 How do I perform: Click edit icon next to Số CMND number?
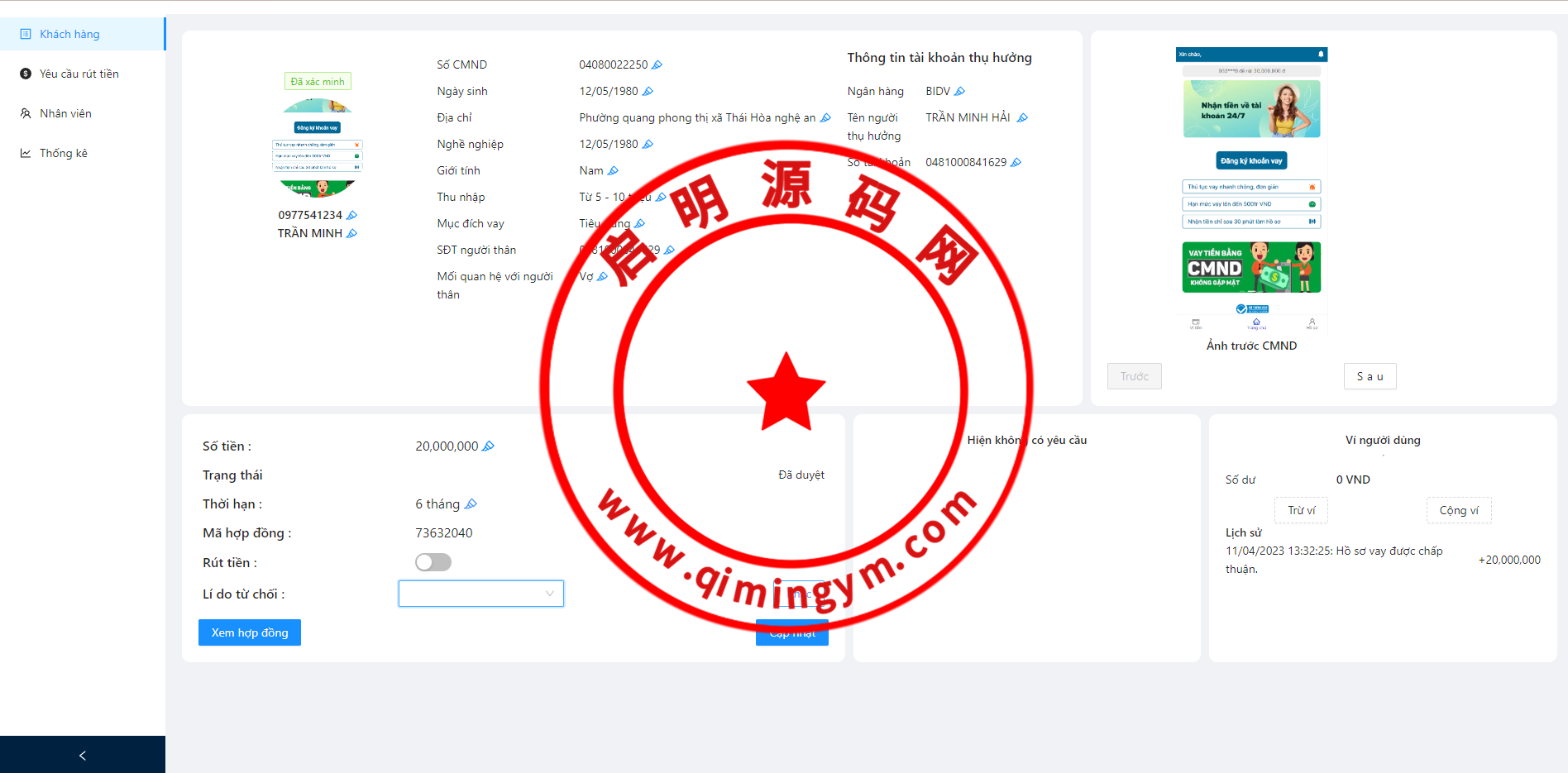(x=657, y=65)
